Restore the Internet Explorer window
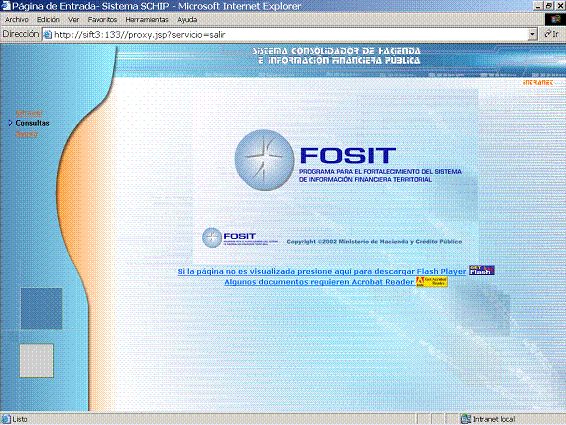566x425 pixels. 548,6
